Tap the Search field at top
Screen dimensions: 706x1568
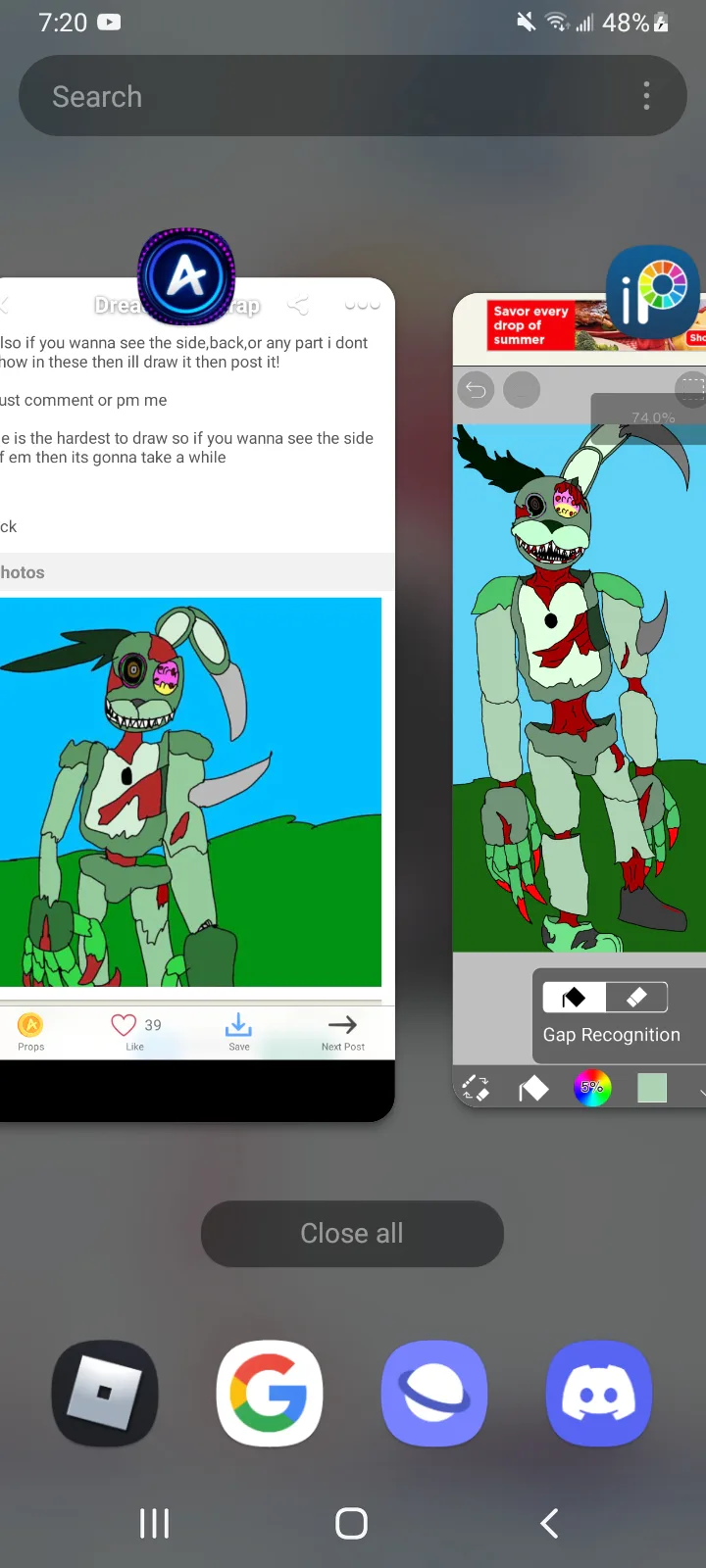click(352, 96)
